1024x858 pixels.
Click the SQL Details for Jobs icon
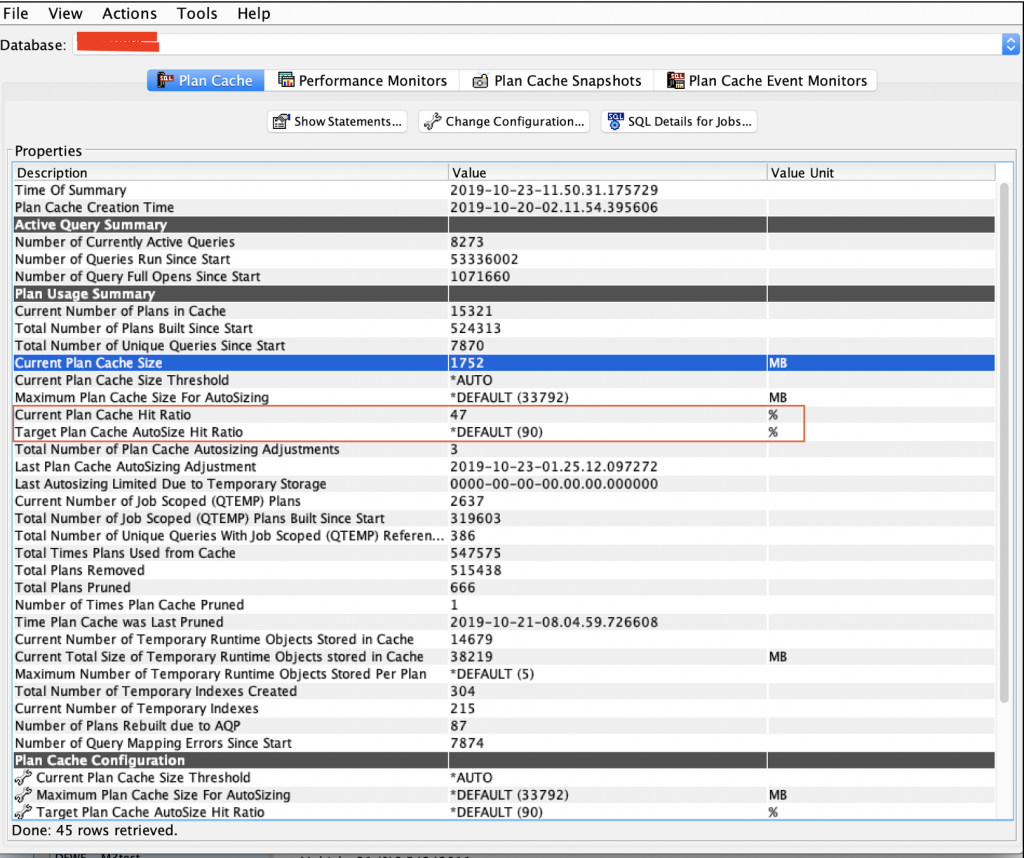coord(614,122)
